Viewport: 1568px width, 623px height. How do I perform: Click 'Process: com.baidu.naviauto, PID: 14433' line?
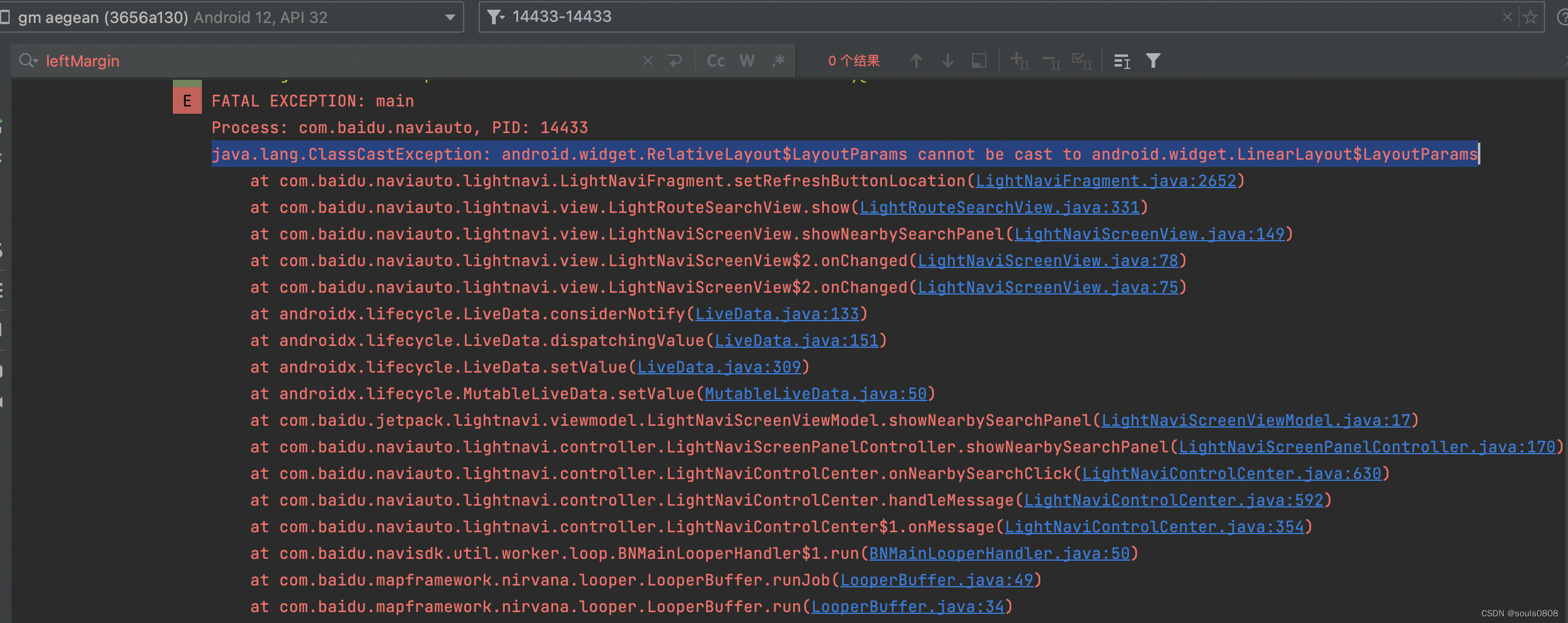coord(400,128)
